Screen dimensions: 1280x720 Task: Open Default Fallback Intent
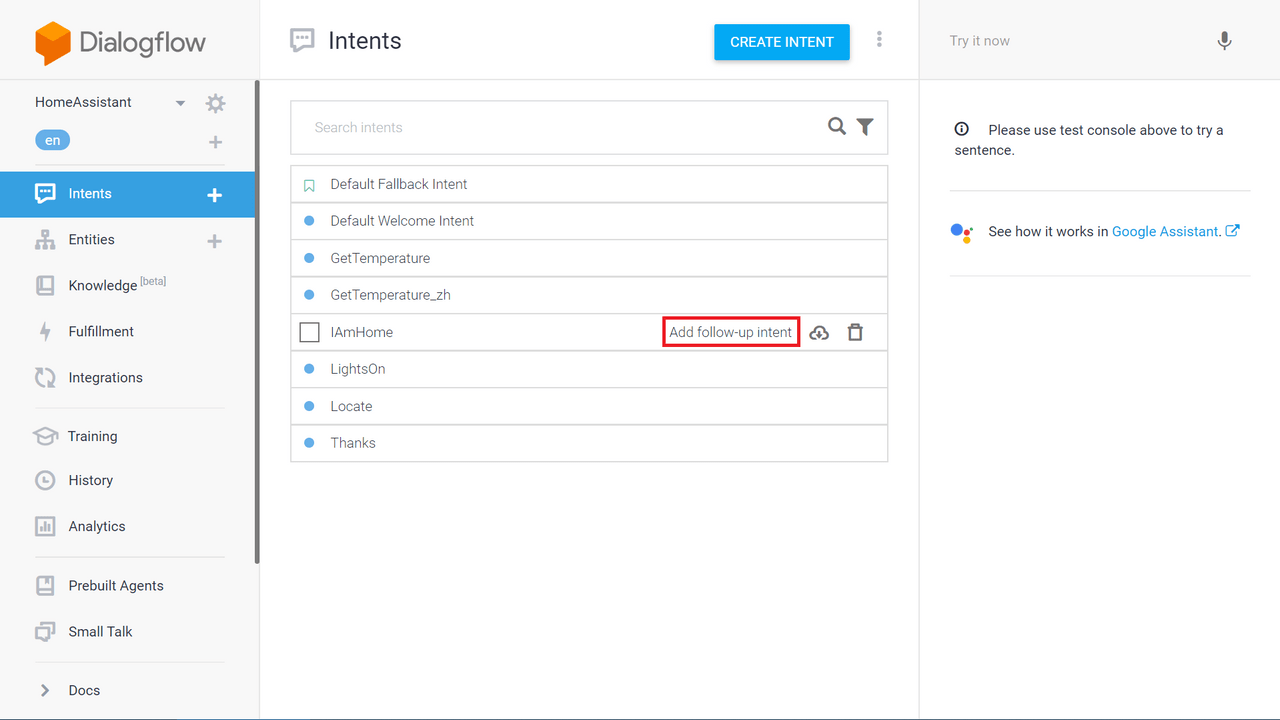point(589,185)
